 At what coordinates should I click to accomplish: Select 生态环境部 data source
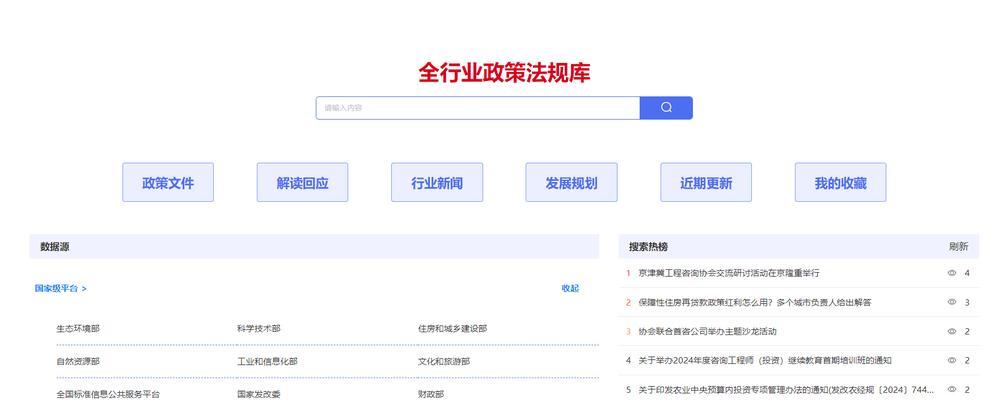click(x=78, y=329)
